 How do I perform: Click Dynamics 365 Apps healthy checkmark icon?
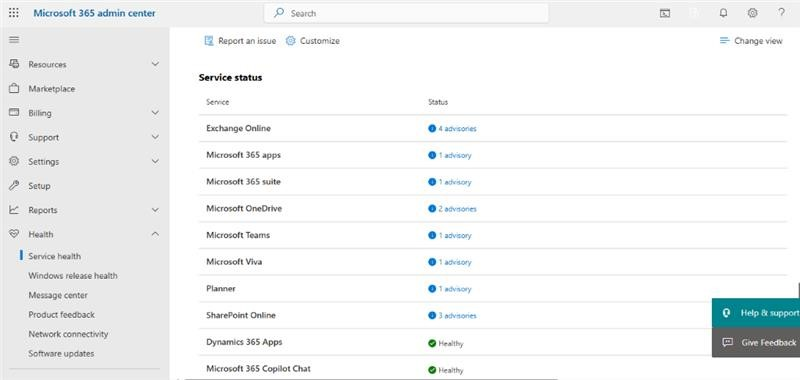coord(432,343)
